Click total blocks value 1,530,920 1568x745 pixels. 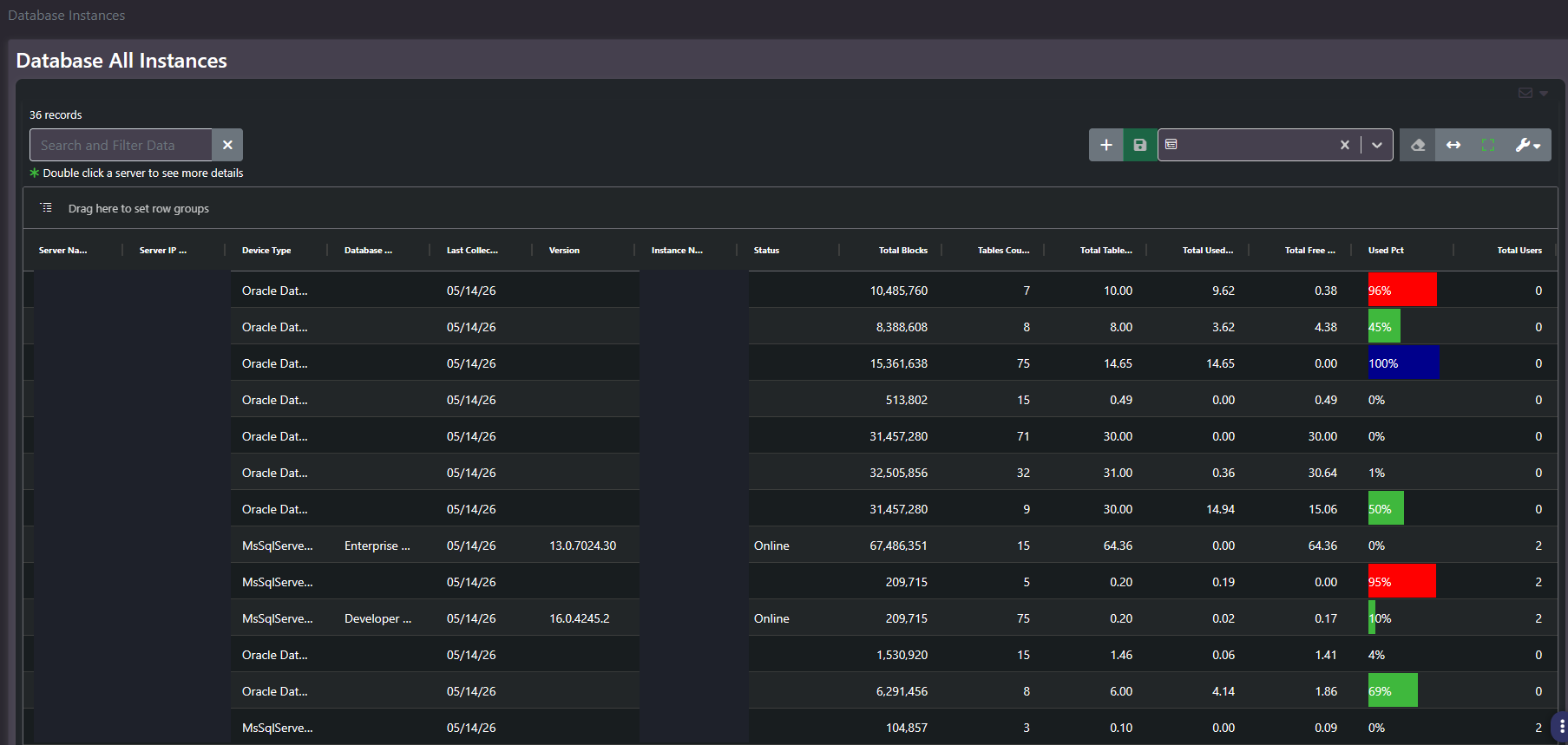coord(902,655)
